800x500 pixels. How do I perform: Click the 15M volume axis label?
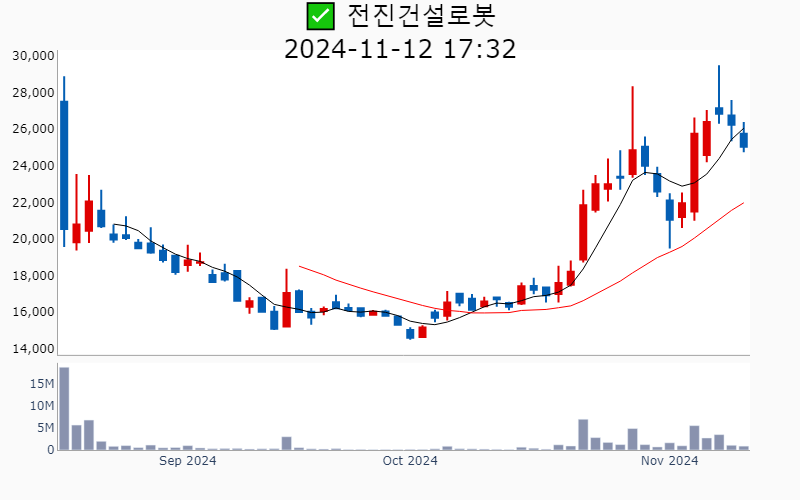42,384
